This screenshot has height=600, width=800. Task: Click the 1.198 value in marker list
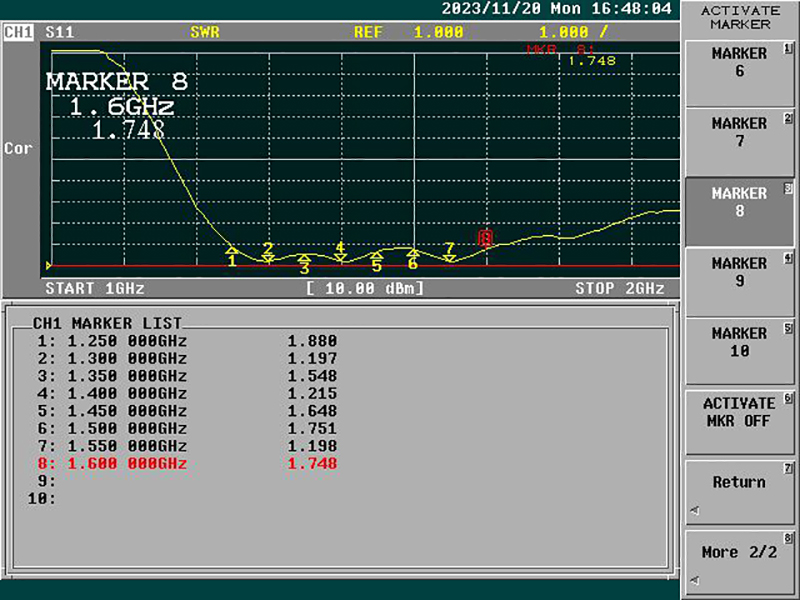coord(312,446)
